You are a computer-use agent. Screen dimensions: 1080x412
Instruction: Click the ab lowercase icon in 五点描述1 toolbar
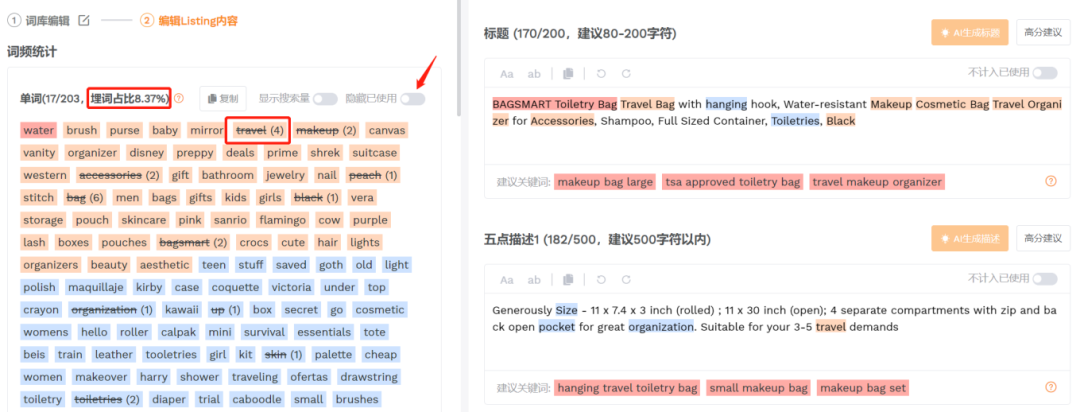(x=534, y=280)
